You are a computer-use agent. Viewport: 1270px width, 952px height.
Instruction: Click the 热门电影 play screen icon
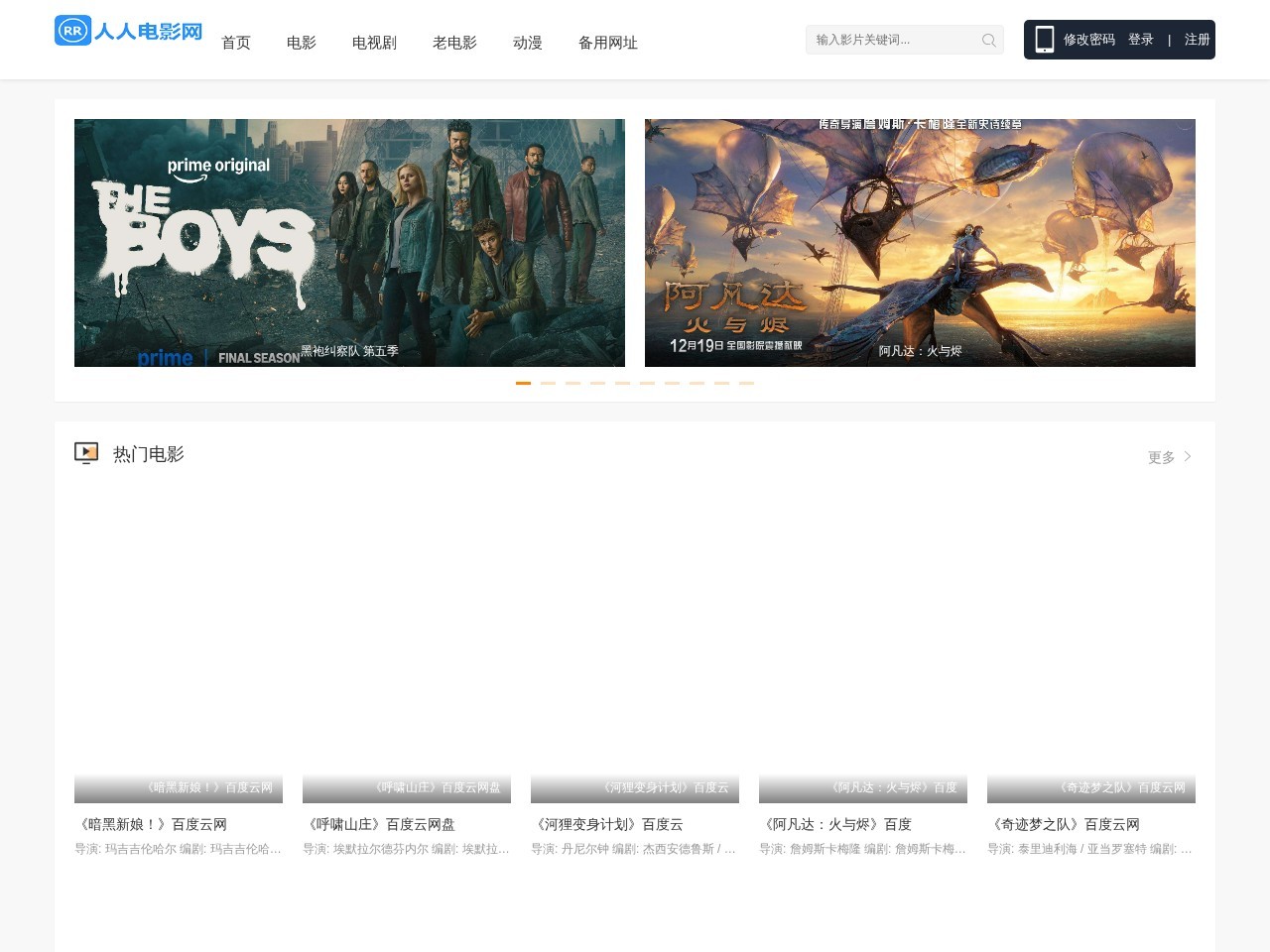click(86, 453)
